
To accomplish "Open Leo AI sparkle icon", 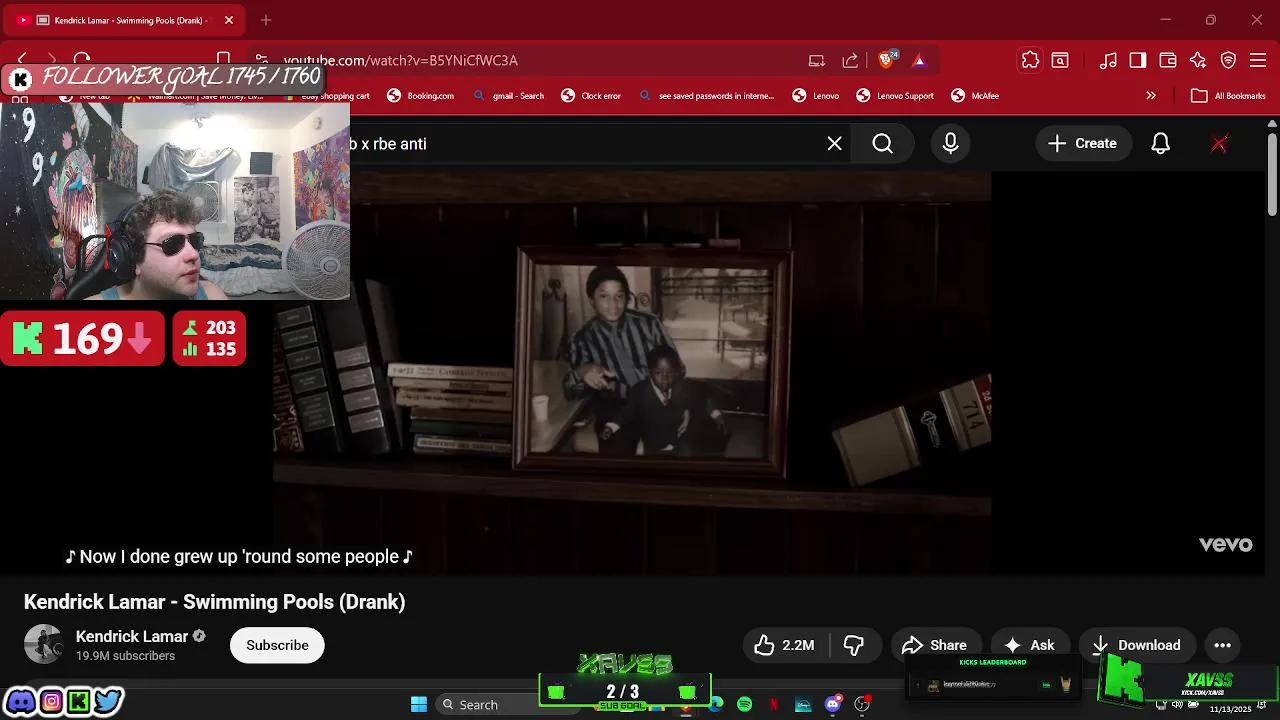I will [1198, 60].
